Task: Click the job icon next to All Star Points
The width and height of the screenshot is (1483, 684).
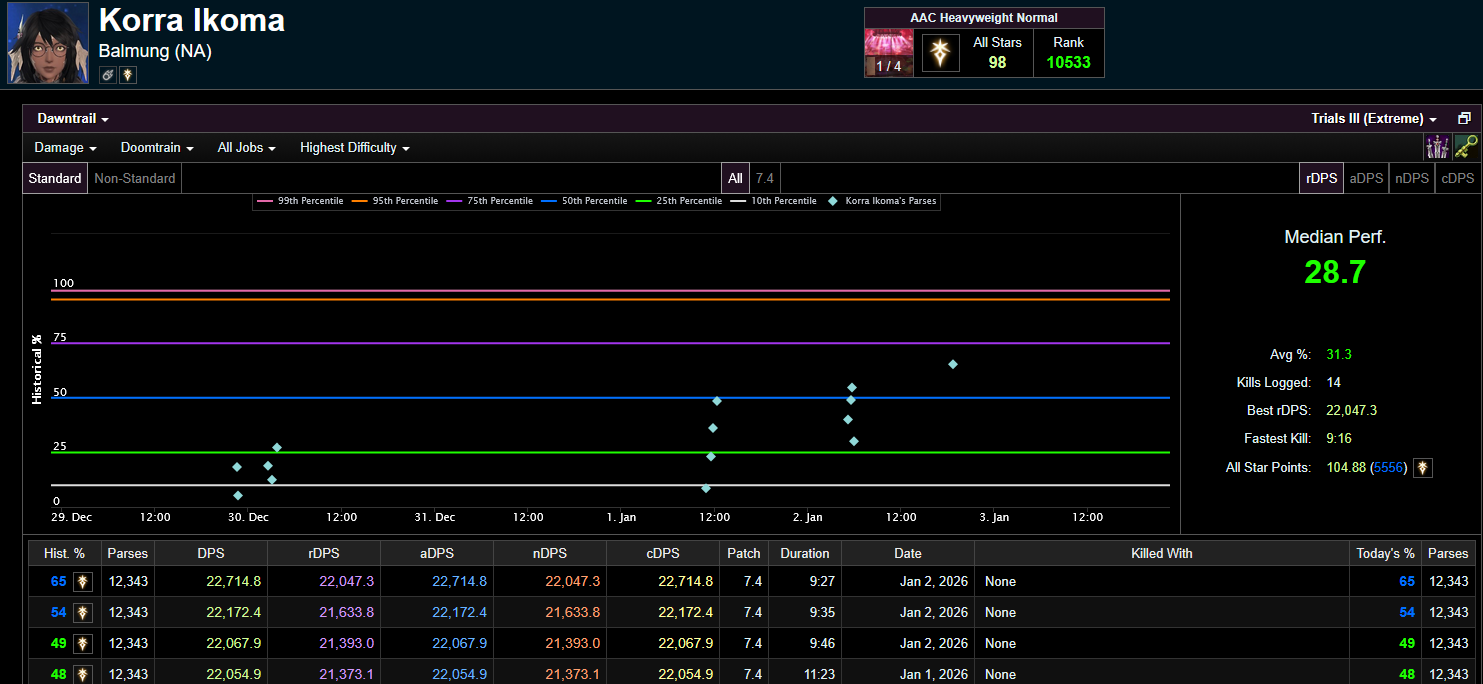Action: tap(1422, 467)
